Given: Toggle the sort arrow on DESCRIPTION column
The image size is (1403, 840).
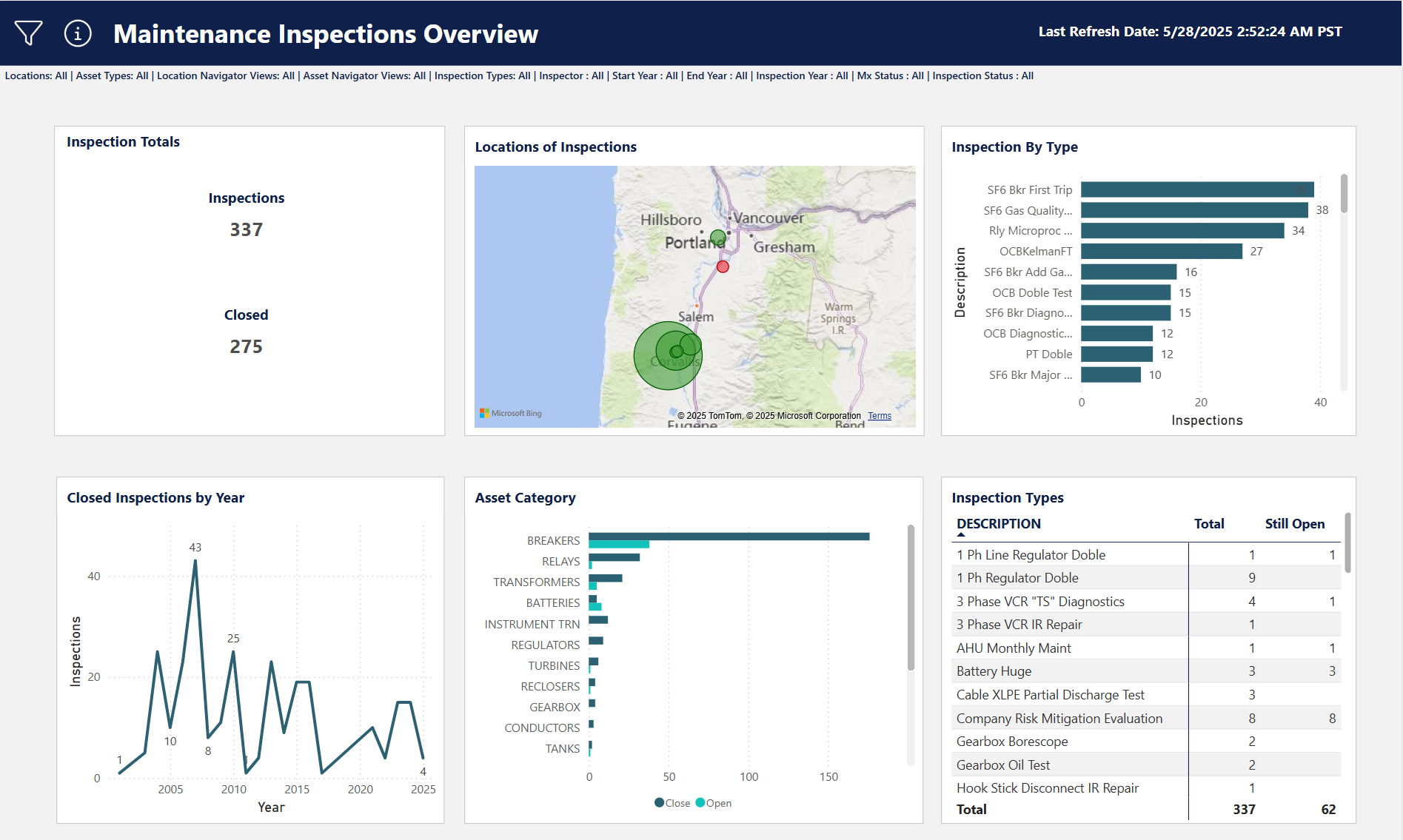Looking at the screenshot, I should coord(960,534).
